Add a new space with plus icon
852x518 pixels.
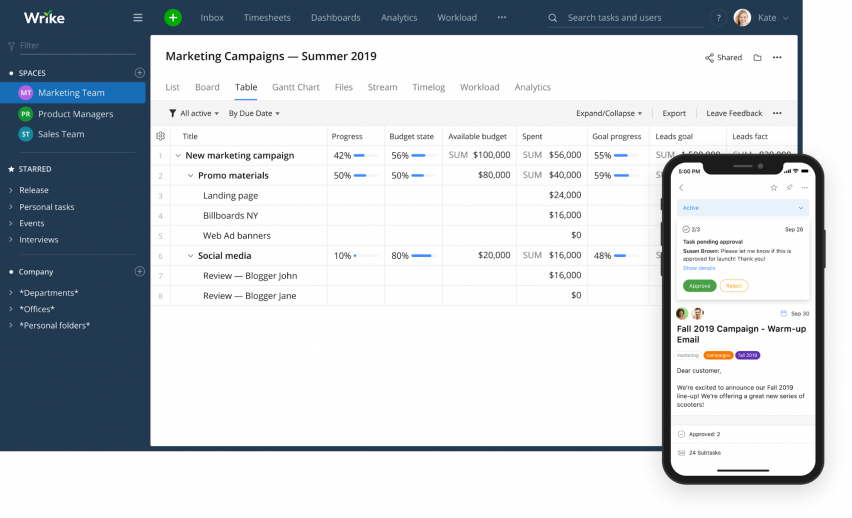click(x=140, y=72)
